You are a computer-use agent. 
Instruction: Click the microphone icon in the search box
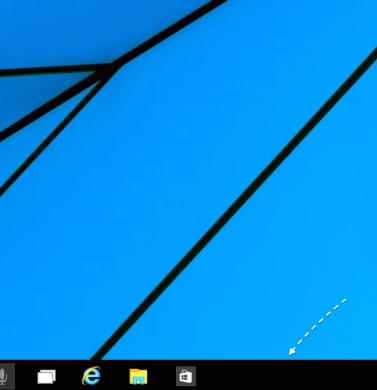(3, 376)
